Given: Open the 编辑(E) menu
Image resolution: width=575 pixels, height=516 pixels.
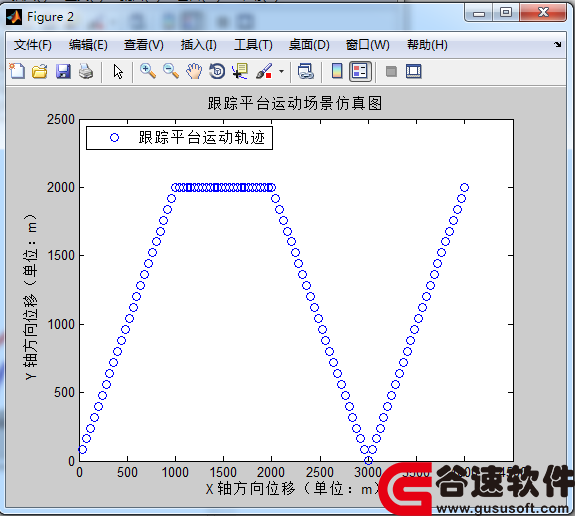Looking at the screenshot, I should [88, 45].
